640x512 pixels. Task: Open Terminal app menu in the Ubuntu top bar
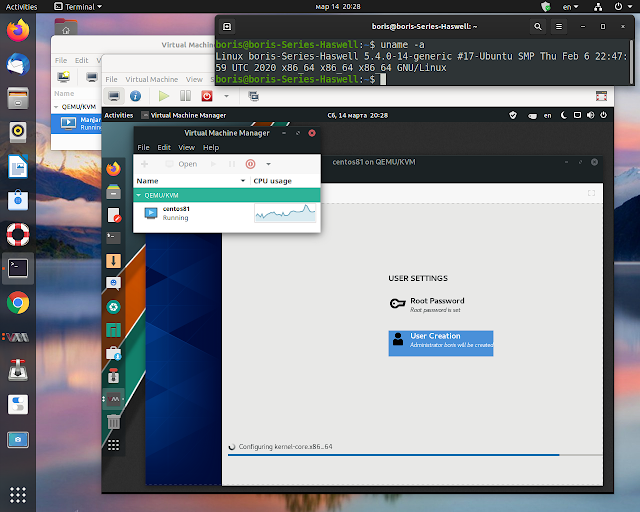[x=78, y=7]
